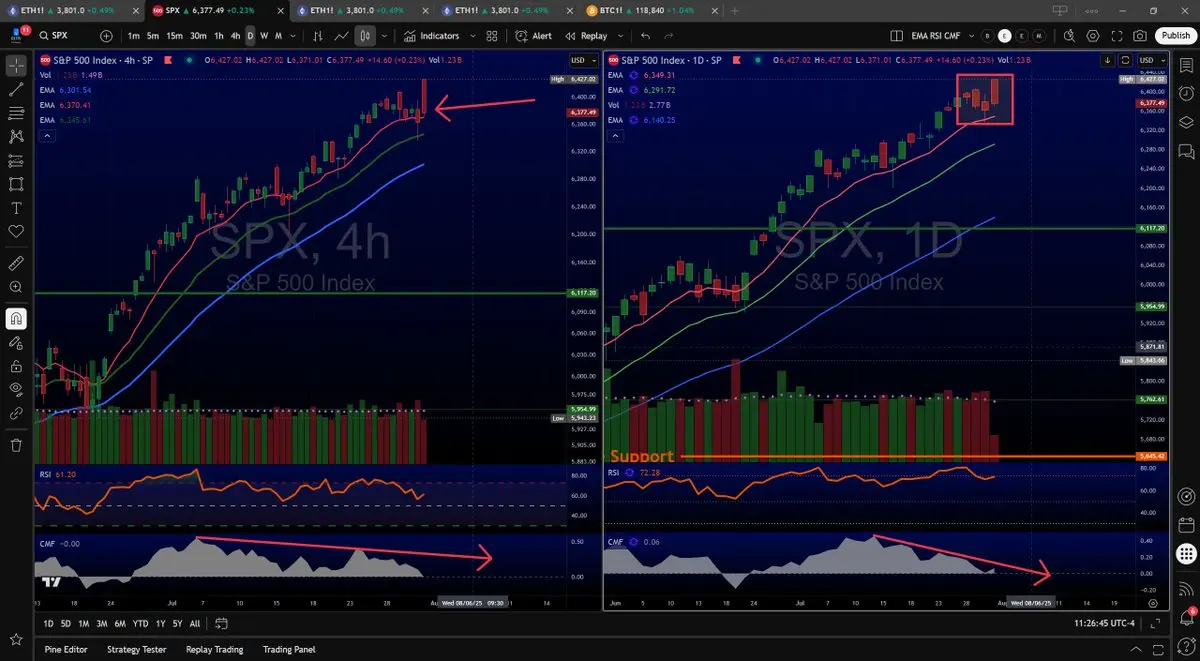Toggle magnet mode on
This screenshot has height=661, width=1200.
tap(16, 319)
